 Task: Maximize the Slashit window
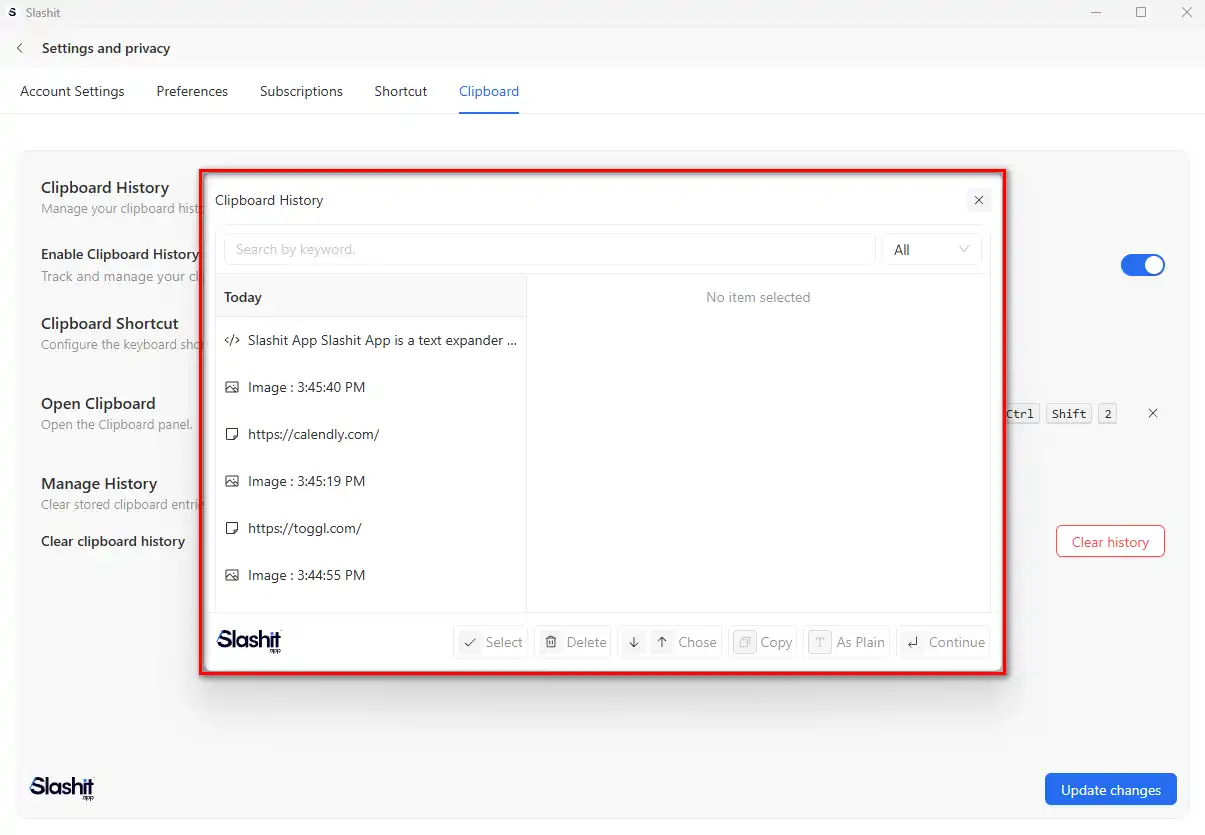pyautogui.click(x=1141, y=13)
